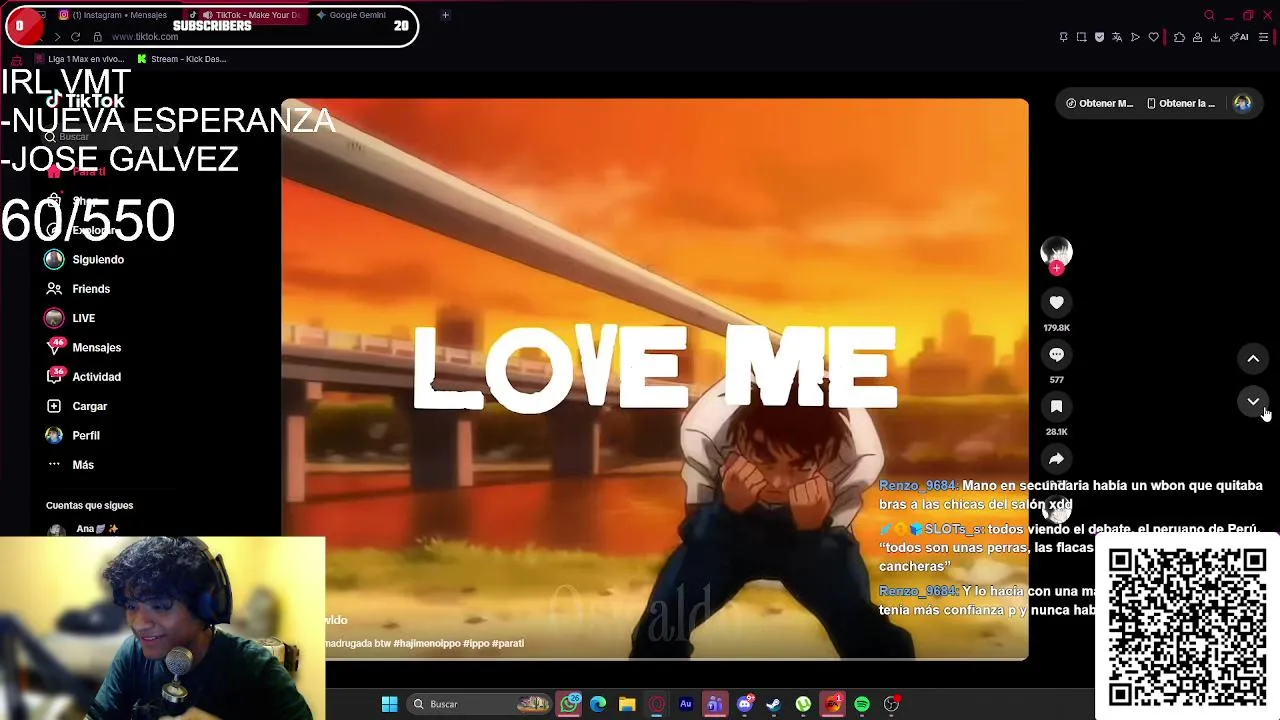The height and width of the screenshot is (720, 1280).
Task: Open Perfil in the sidebar
Action: tap(73, 435)
